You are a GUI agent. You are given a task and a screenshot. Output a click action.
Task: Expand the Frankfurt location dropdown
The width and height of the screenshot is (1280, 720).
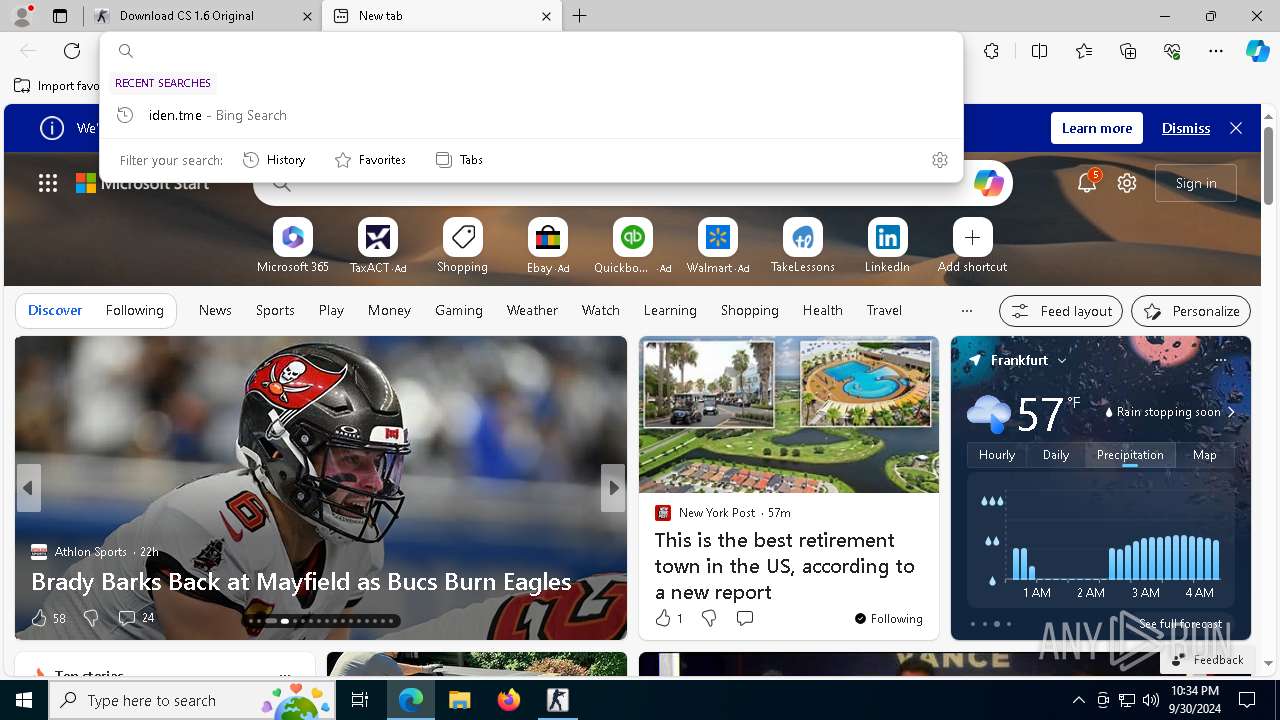pos(1062,360)
